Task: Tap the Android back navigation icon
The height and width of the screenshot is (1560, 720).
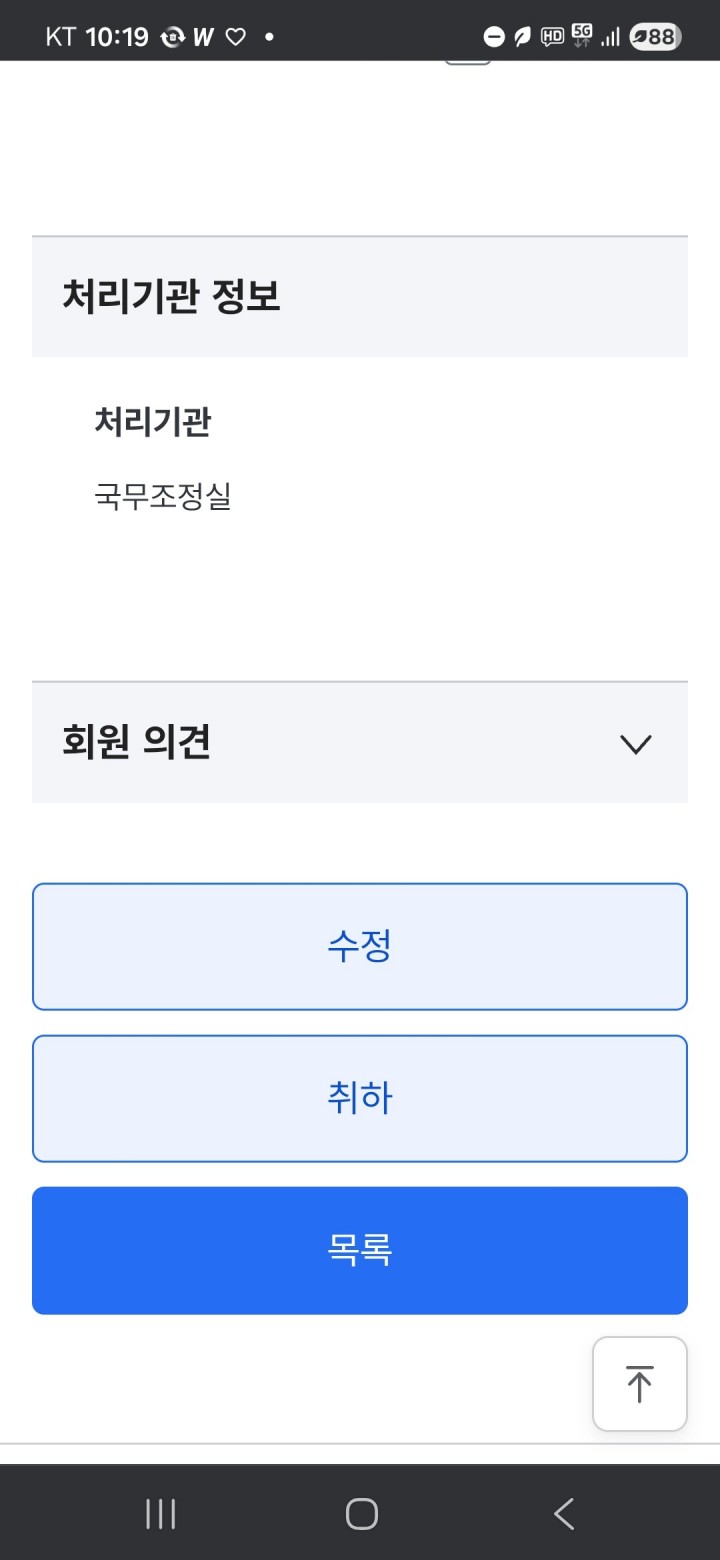Action: tap(564, 1514)
